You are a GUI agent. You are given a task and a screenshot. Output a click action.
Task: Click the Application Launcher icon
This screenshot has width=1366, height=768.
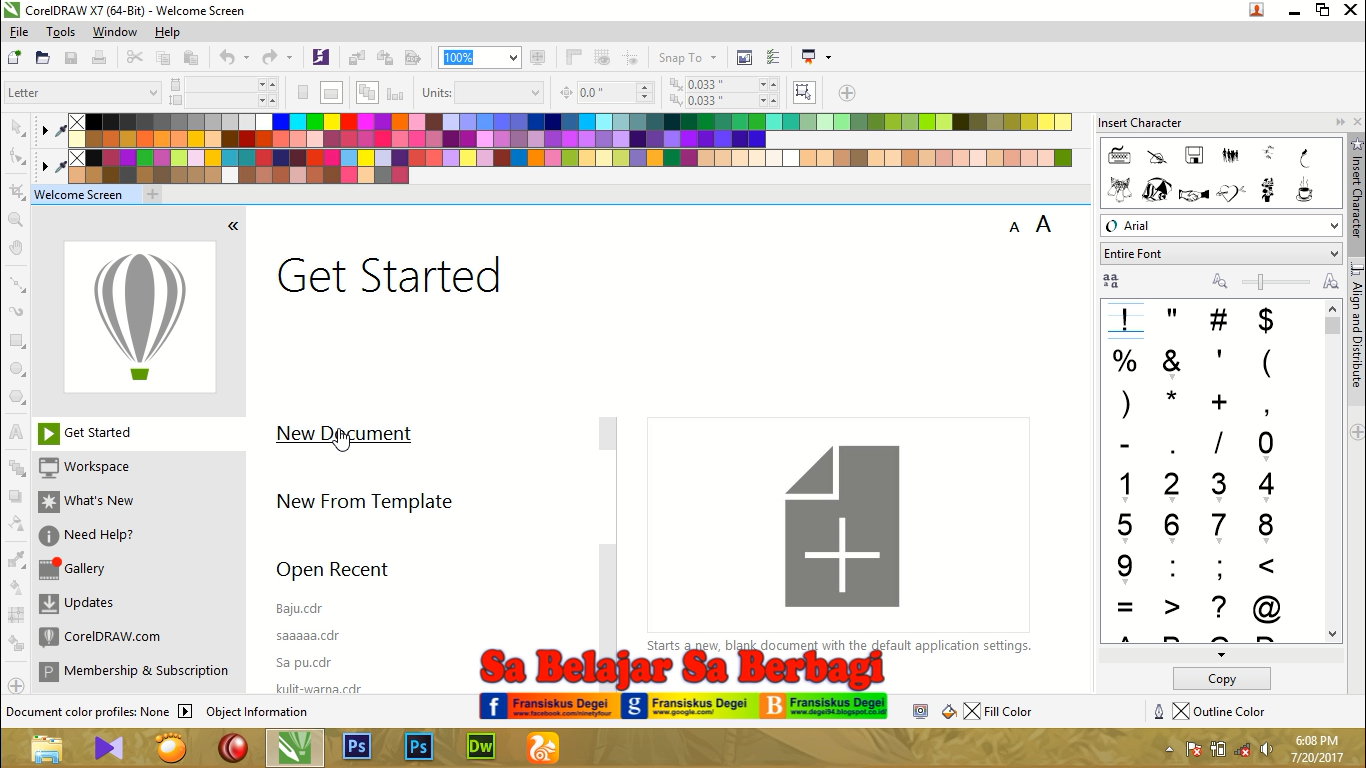coord(809,58)
